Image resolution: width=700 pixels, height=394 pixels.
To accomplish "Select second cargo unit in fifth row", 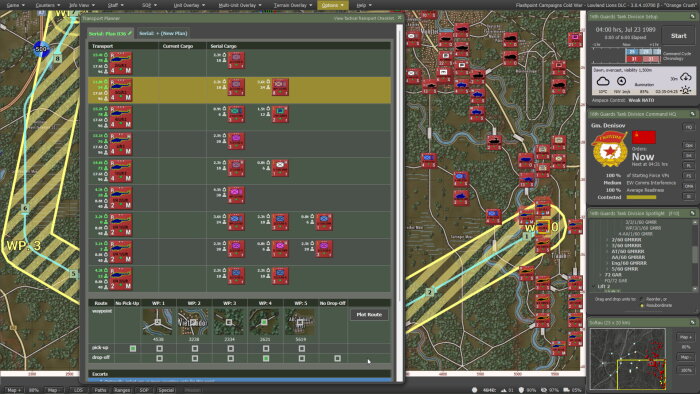I will [280, 168].
